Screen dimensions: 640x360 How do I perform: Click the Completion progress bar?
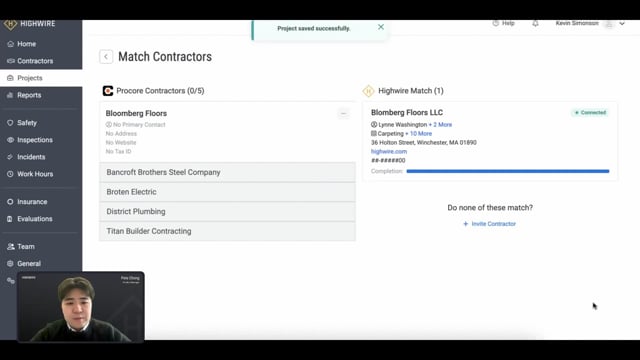(x=508, y=171)
